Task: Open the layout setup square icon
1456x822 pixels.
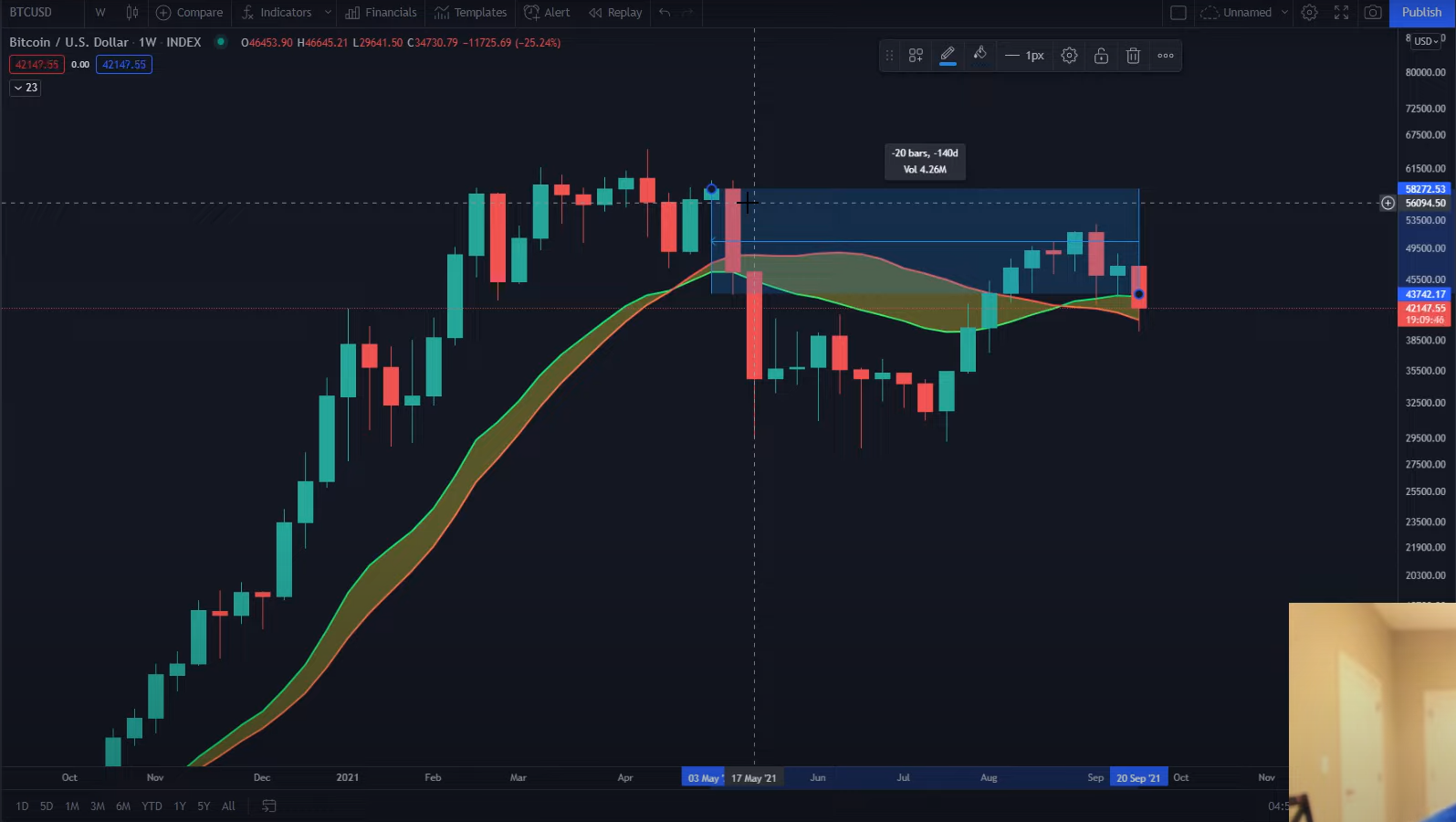Action: pos(1178,13)
